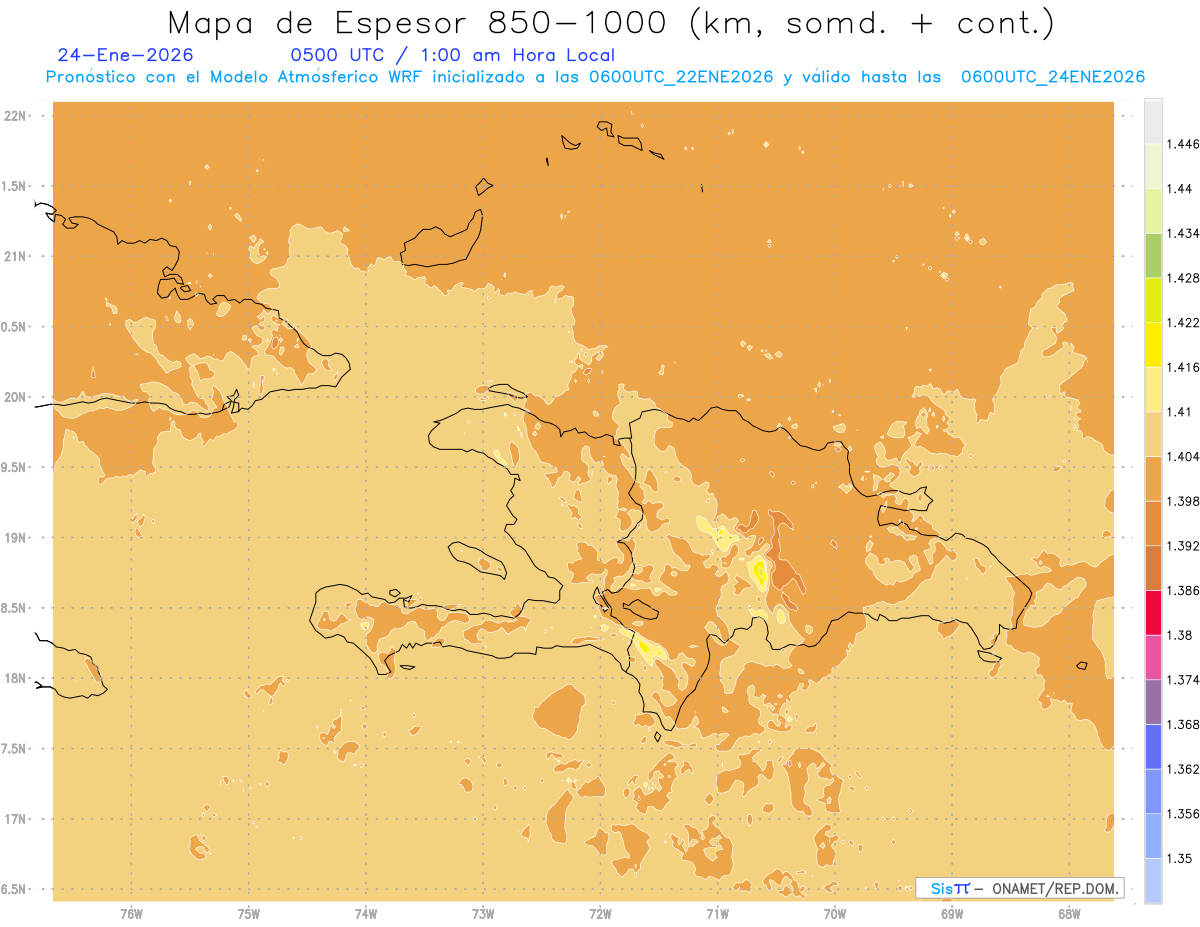Click the '1.5N' latitude tick label
Screen dimensions: 1200x927
coord(15,186)
